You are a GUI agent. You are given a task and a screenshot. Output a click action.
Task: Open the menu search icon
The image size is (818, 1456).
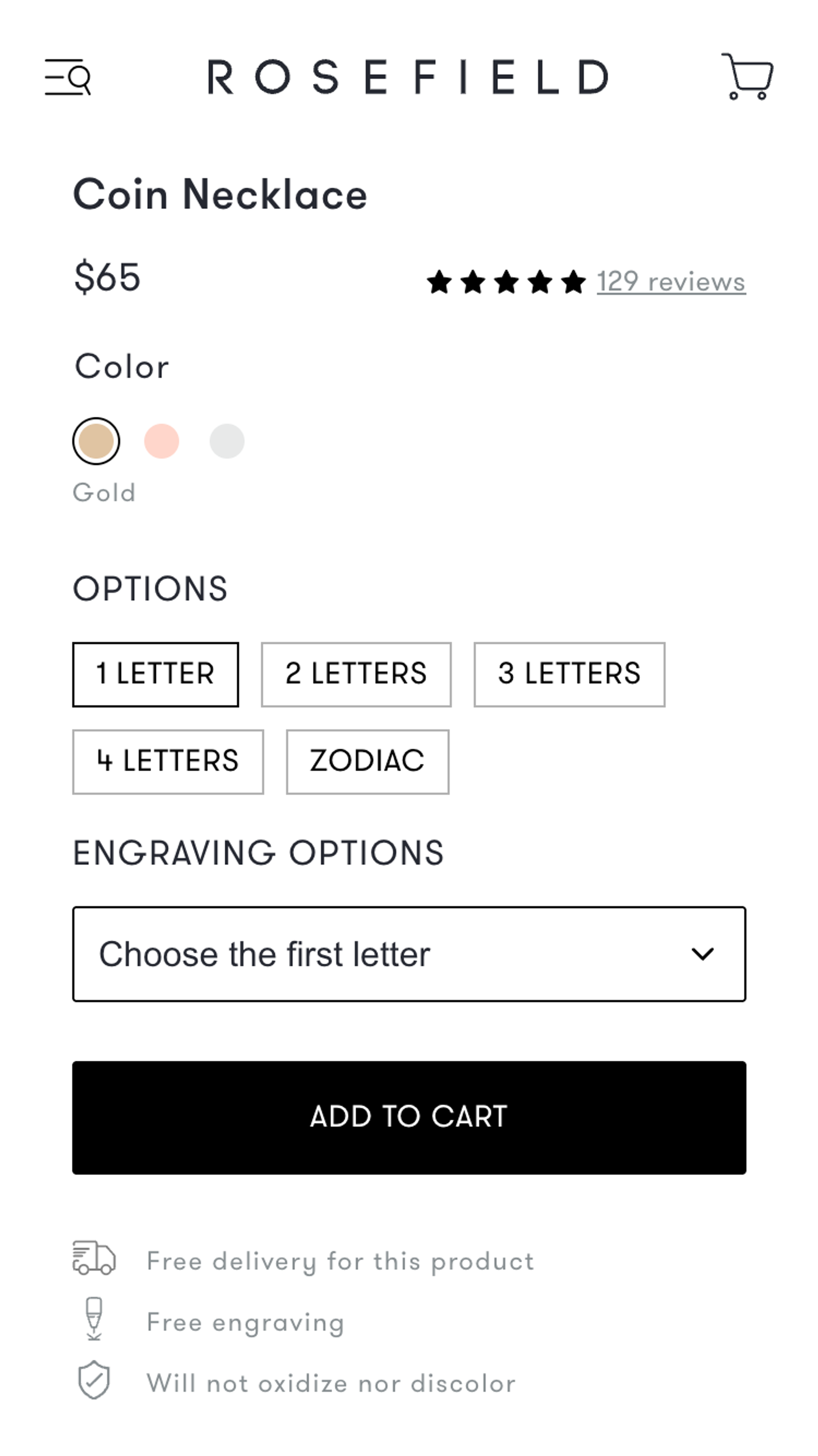[68, 77]
